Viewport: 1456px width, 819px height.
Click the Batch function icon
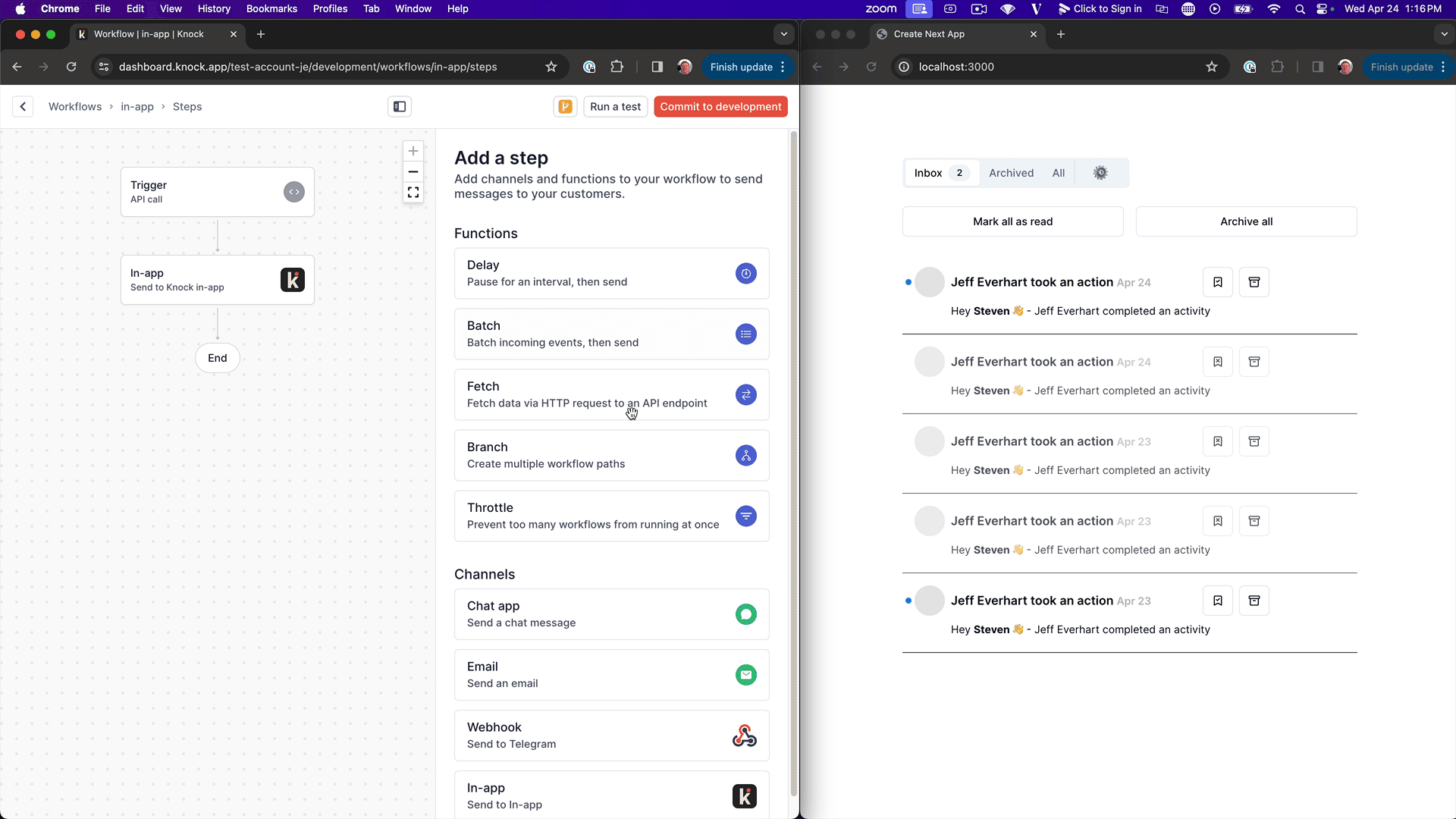(748, 334)
